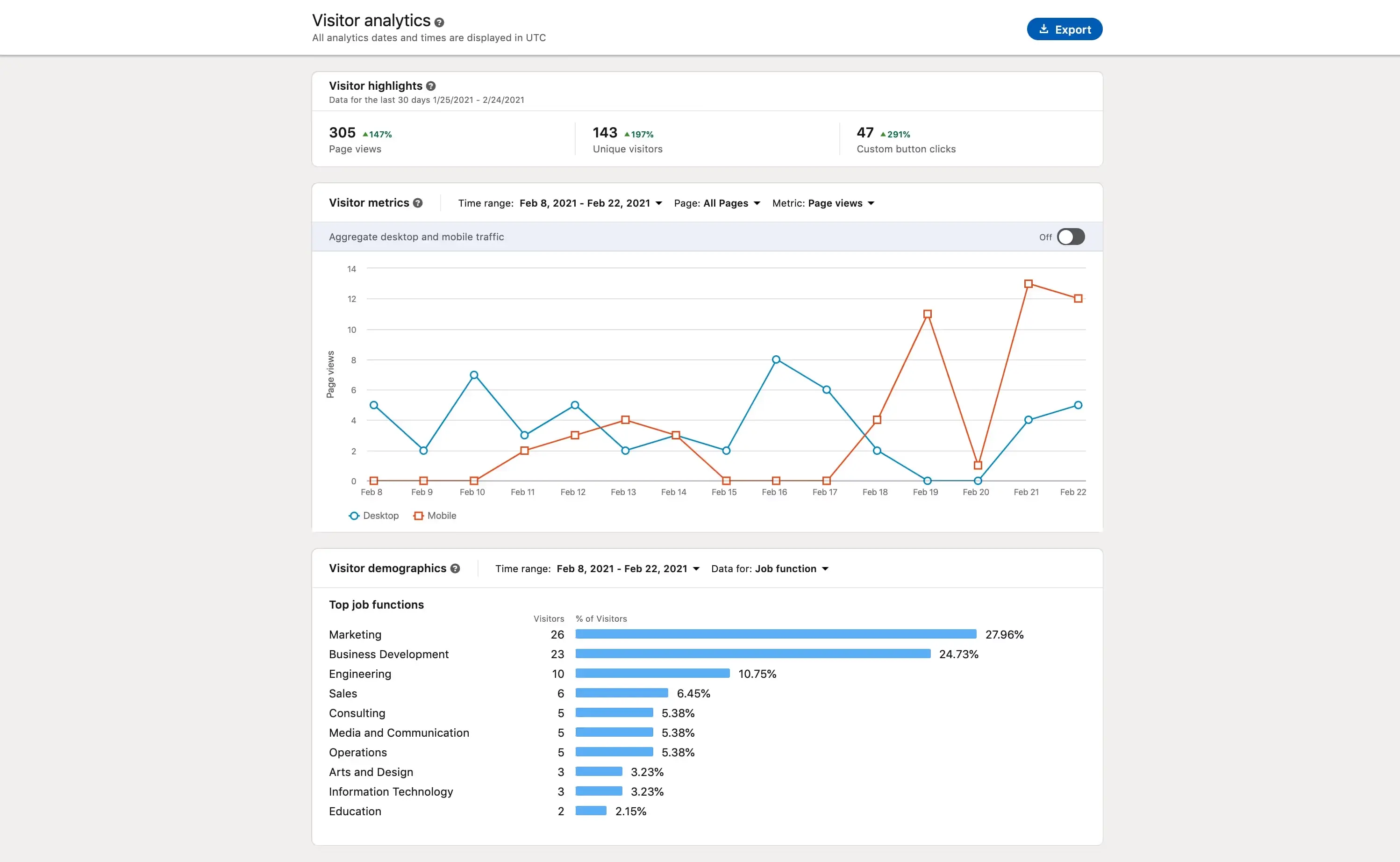
Task: Click the Visitor demographics help icon
Action: (455, 568)
